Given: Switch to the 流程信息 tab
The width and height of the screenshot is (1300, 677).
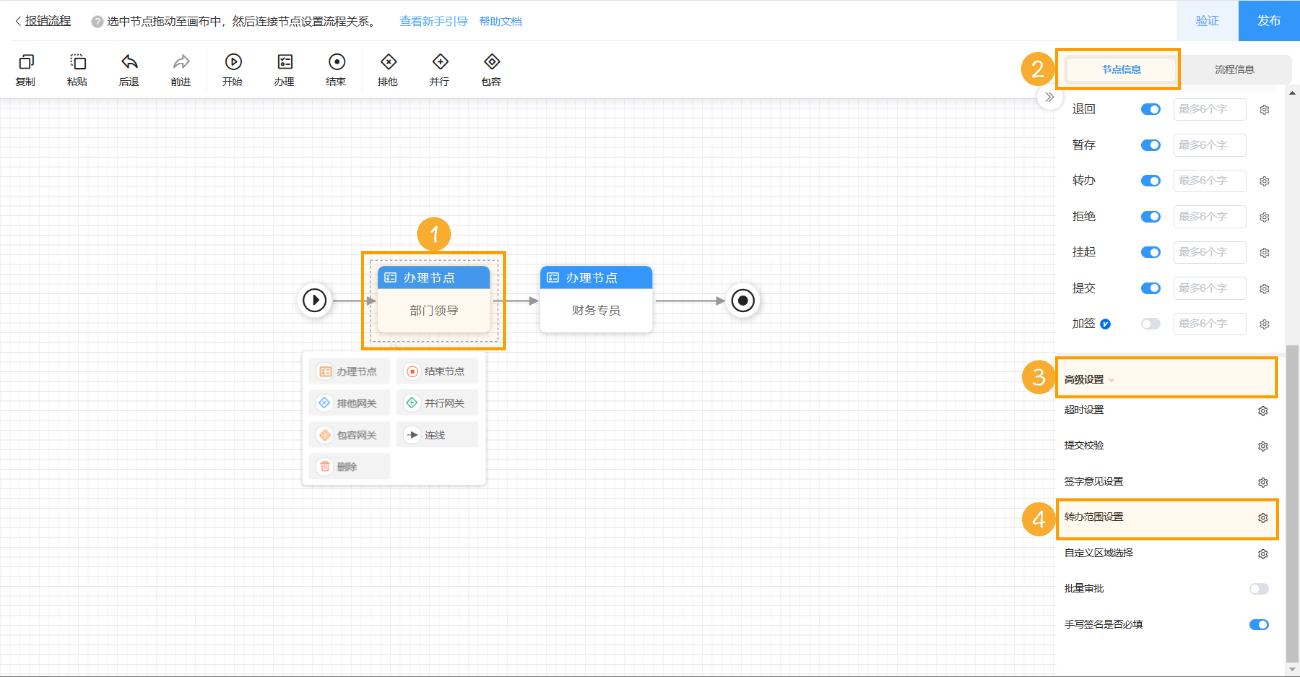Looking at the screenshot, I should click(x=1234, y=70).
